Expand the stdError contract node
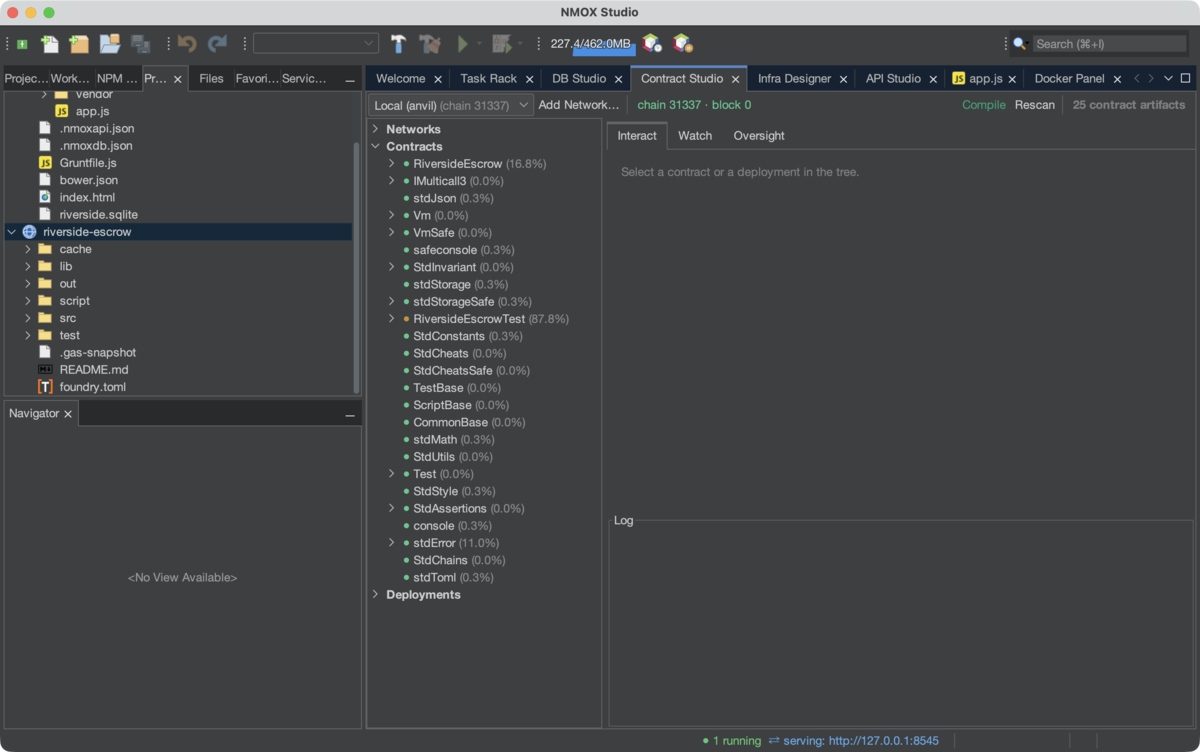This screenshot has width=1200, height=752. pos(392,543)
